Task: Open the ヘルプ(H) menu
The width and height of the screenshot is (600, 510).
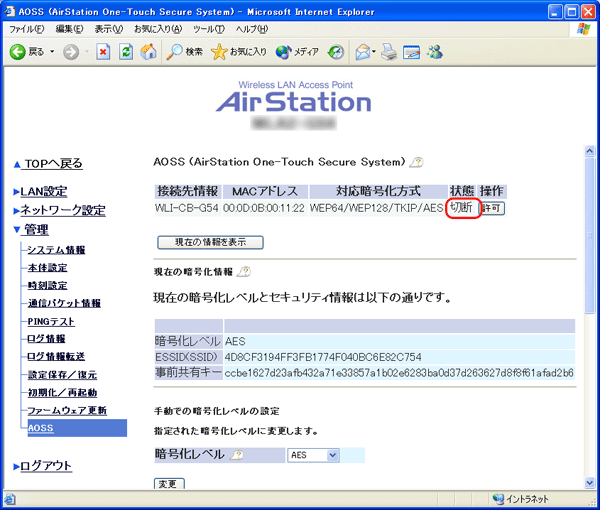Action: tap(252, 29)
